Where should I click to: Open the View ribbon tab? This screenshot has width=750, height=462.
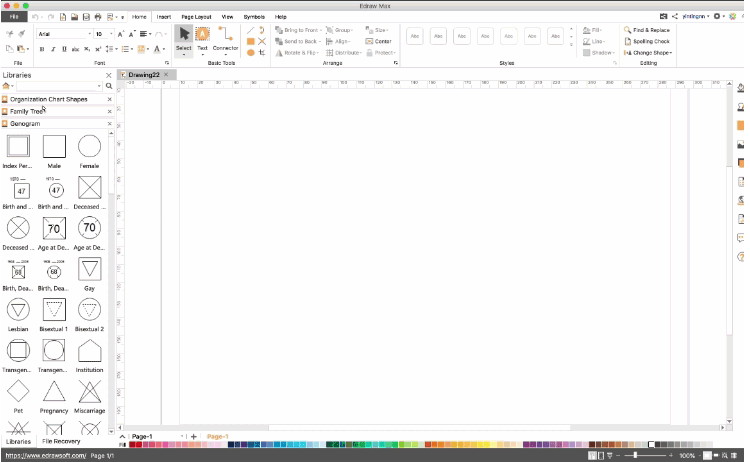[227, 17]
